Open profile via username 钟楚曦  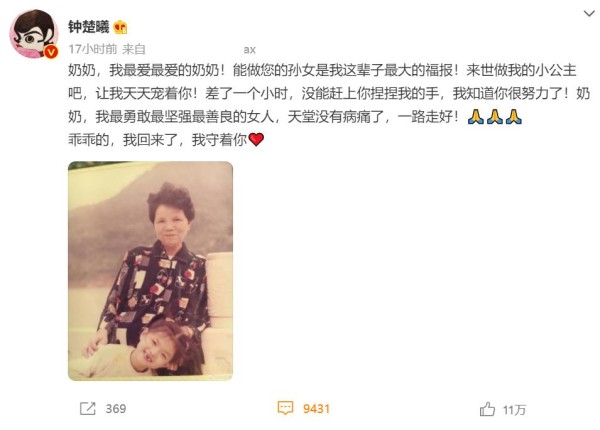[x=89, y=27]
